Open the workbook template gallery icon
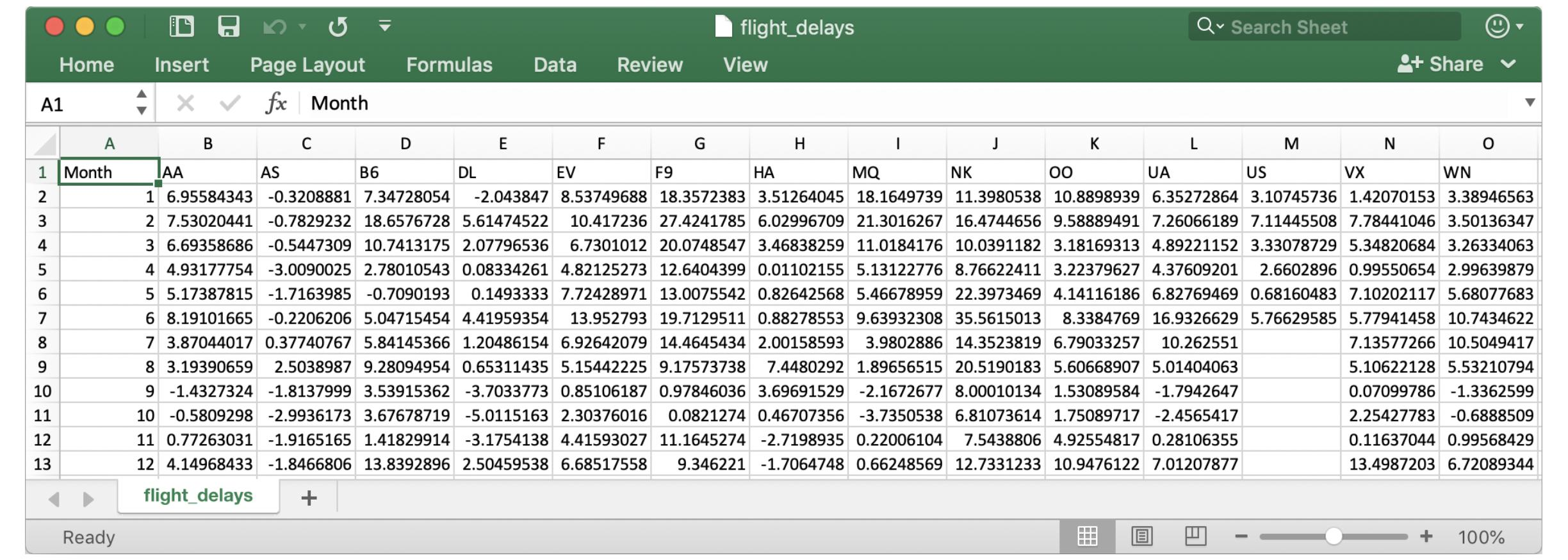 tap(181, 27)
